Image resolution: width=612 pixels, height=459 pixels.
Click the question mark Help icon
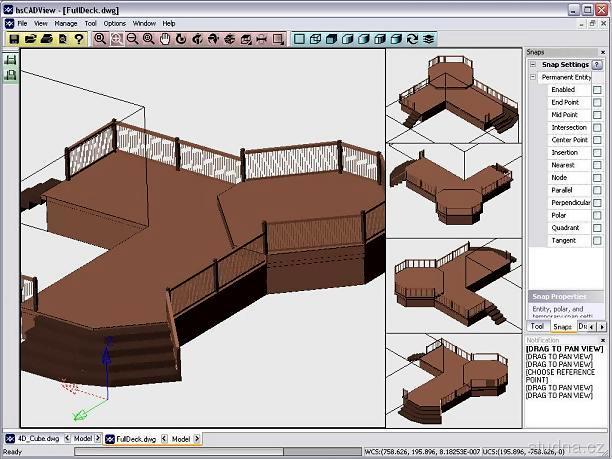point(79,39)
